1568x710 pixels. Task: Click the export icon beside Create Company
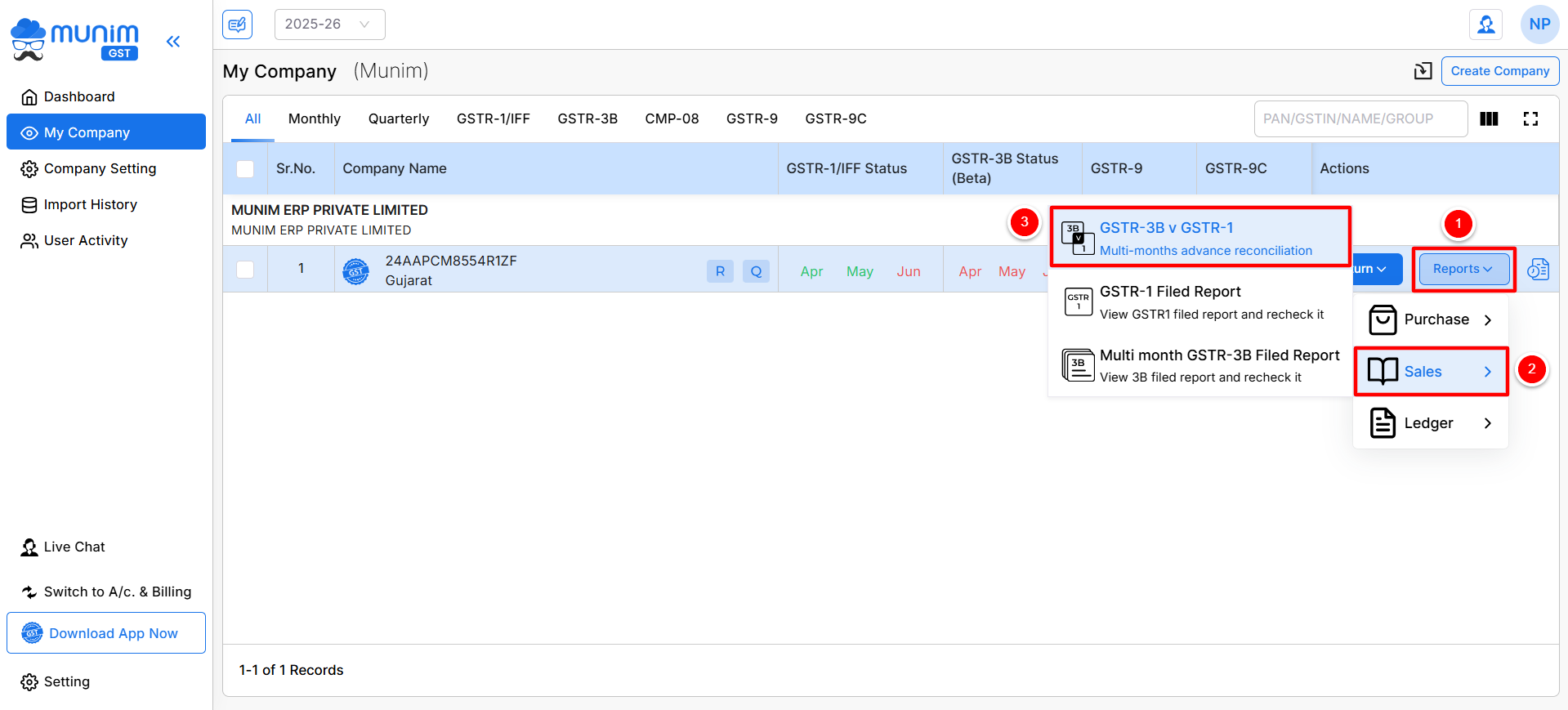coord(1423,71)
